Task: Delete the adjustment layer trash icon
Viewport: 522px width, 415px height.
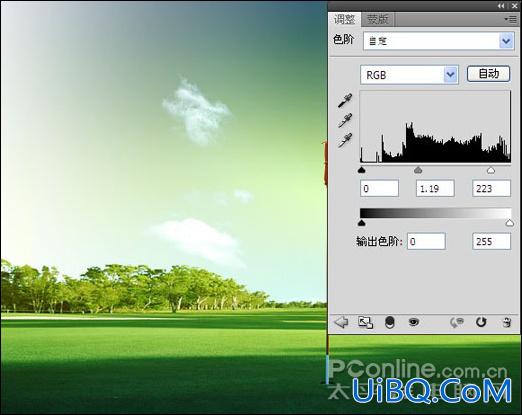Action: click(x=507, y=322)
